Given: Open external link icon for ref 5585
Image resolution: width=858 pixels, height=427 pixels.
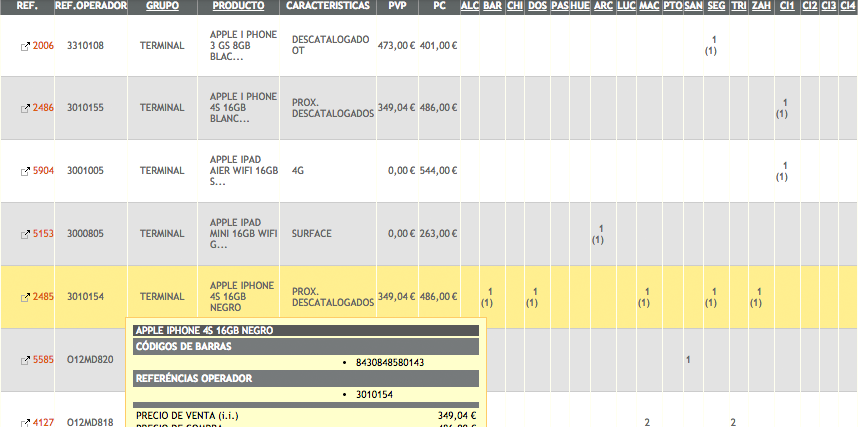Looking at the screenshot, I should [x=25, y=360].
